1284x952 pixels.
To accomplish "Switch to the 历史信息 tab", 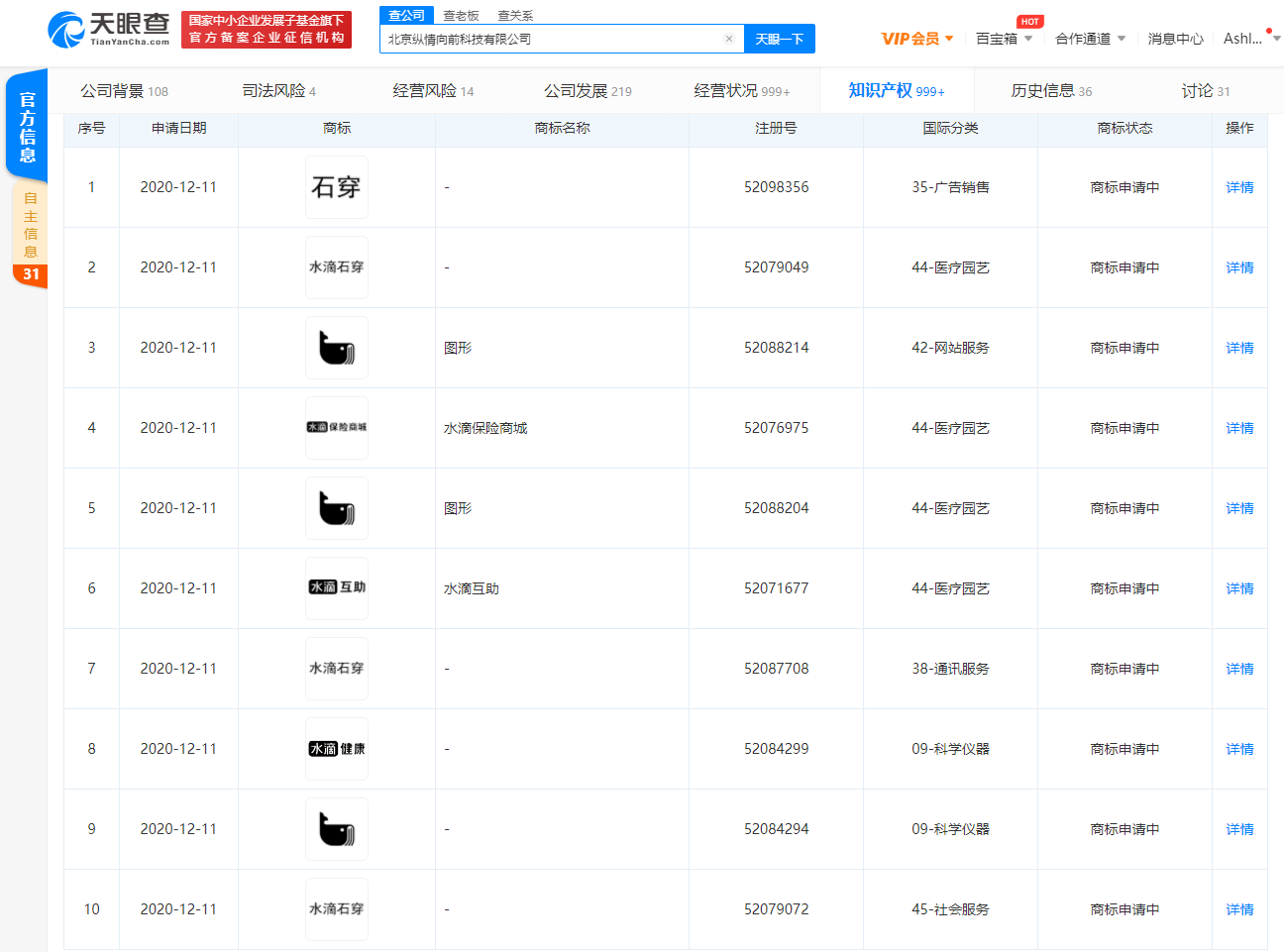I will point(1049,89).
